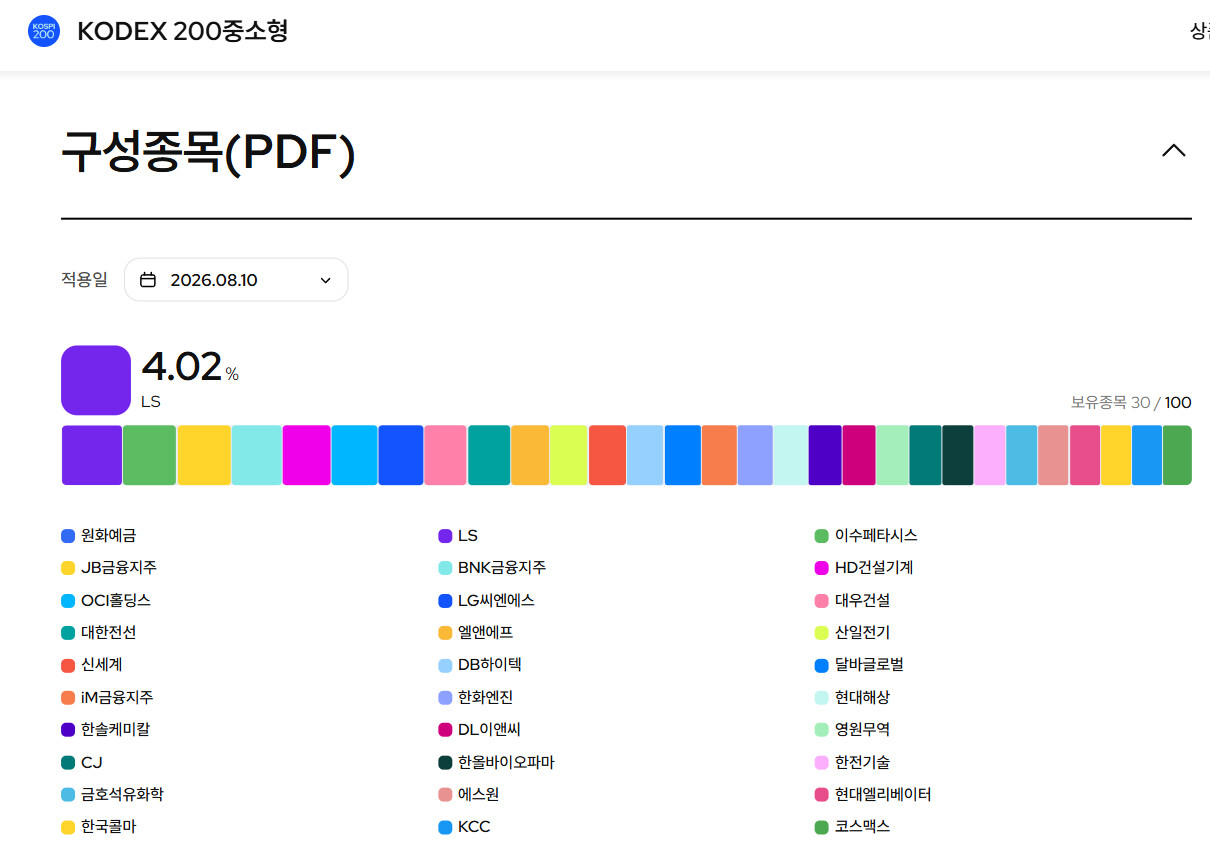Click the 구성종목(PDF) heading
This screenshot has height=851, width=1210.
pyautogui.click(x=208, y=152)
